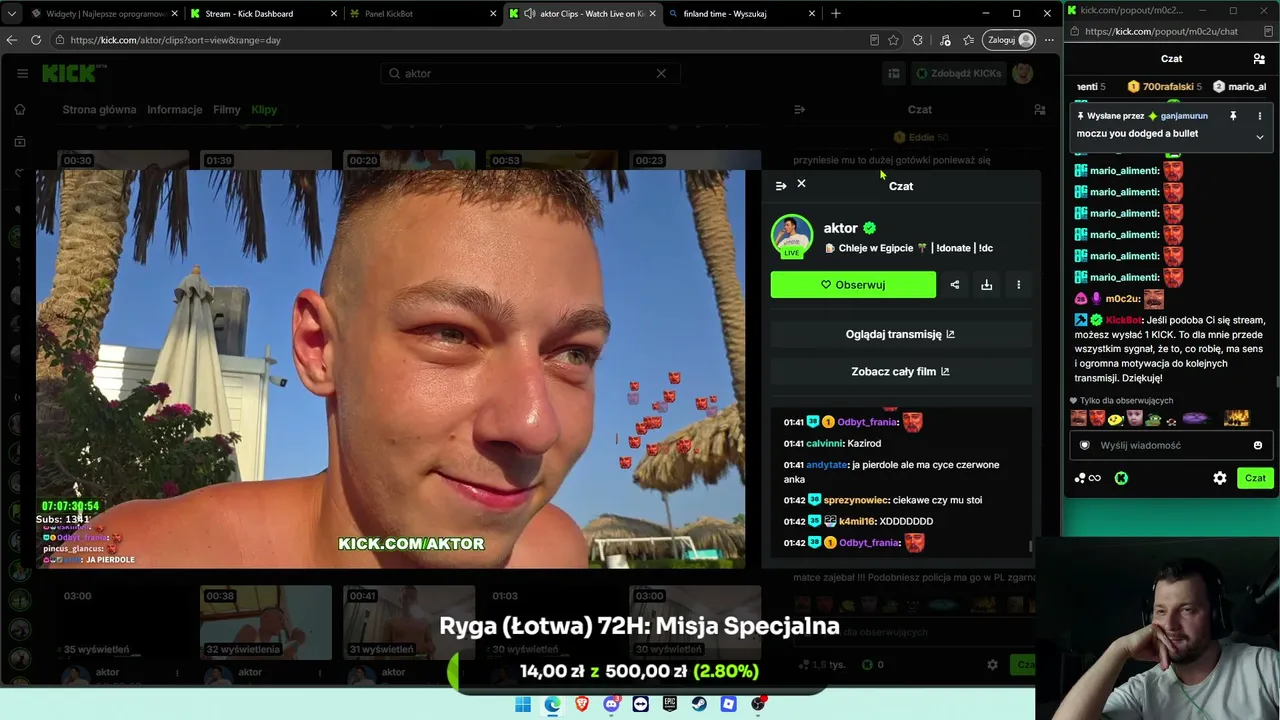Share the aktor clip
Viewport: 1280px width, 720px height.
[954, 285]
